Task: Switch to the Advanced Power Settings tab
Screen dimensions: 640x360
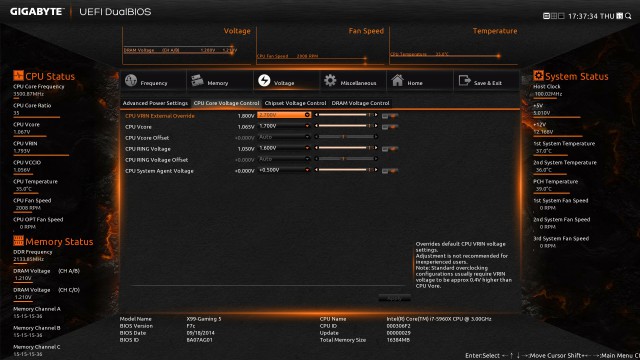Action: (x=156, y=103)
